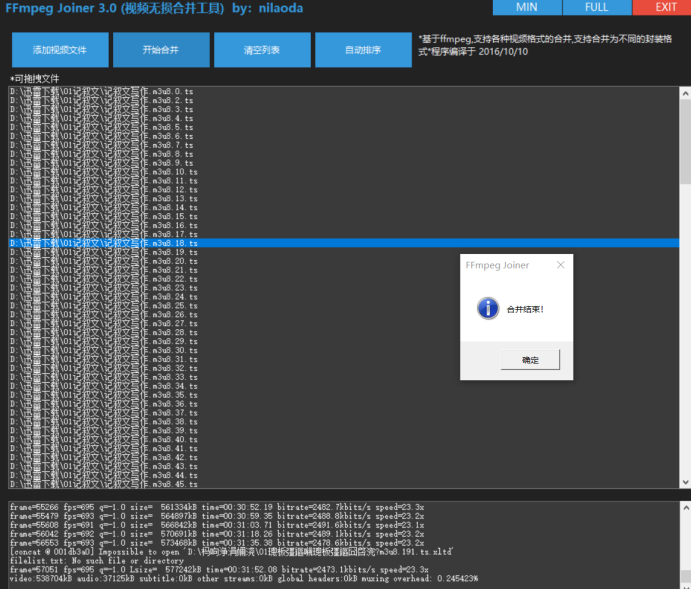Minimize window using MIN button
The image size is (692, 590).
tap(527, 8)
